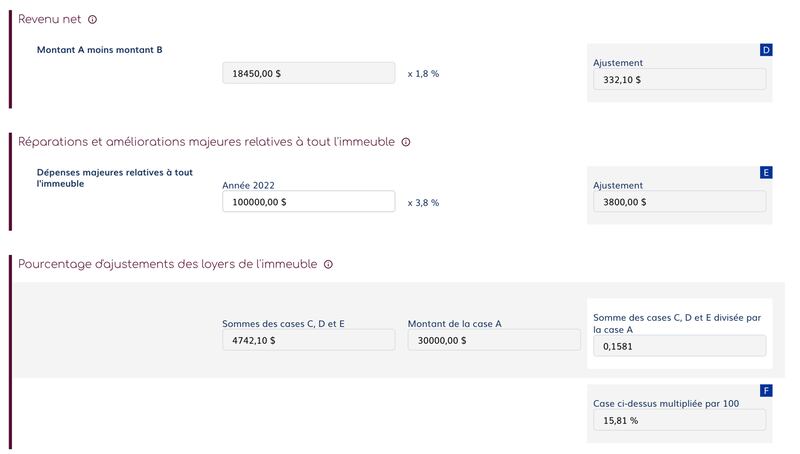
Task: Click the blue D case badge
Action: click(x=766, y=50)
